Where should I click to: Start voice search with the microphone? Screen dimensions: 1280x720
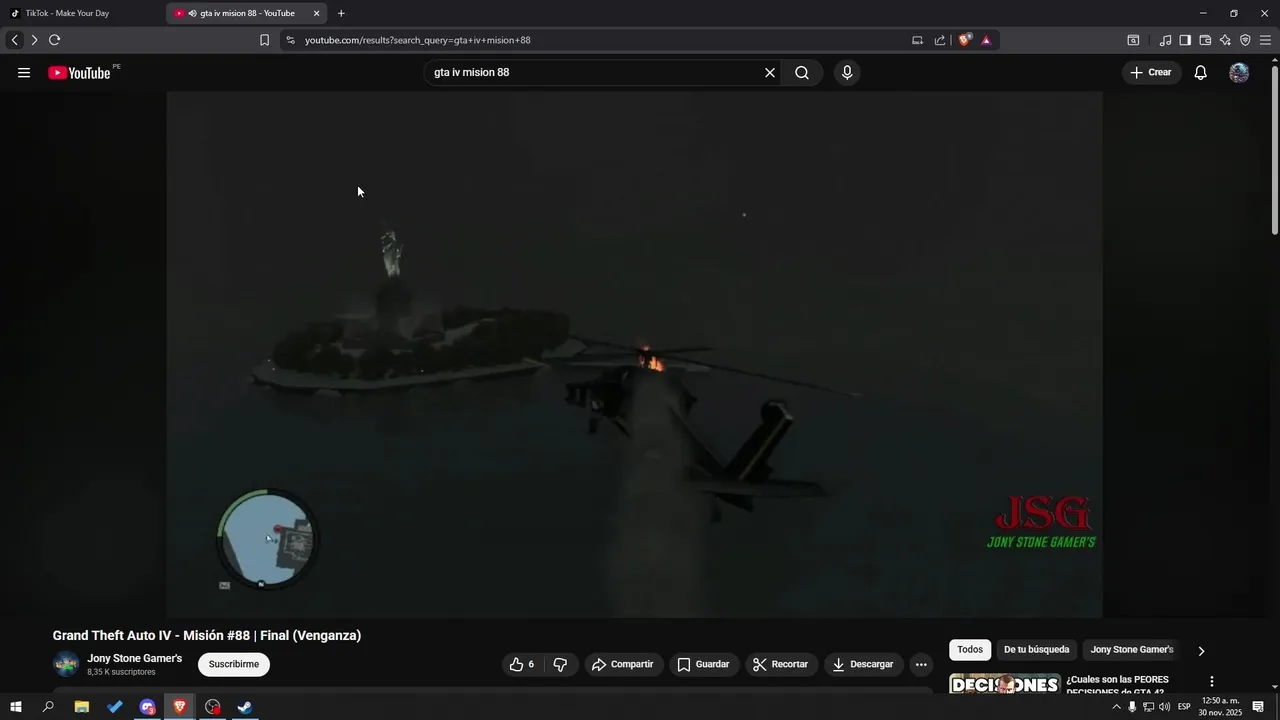point(847,72)
